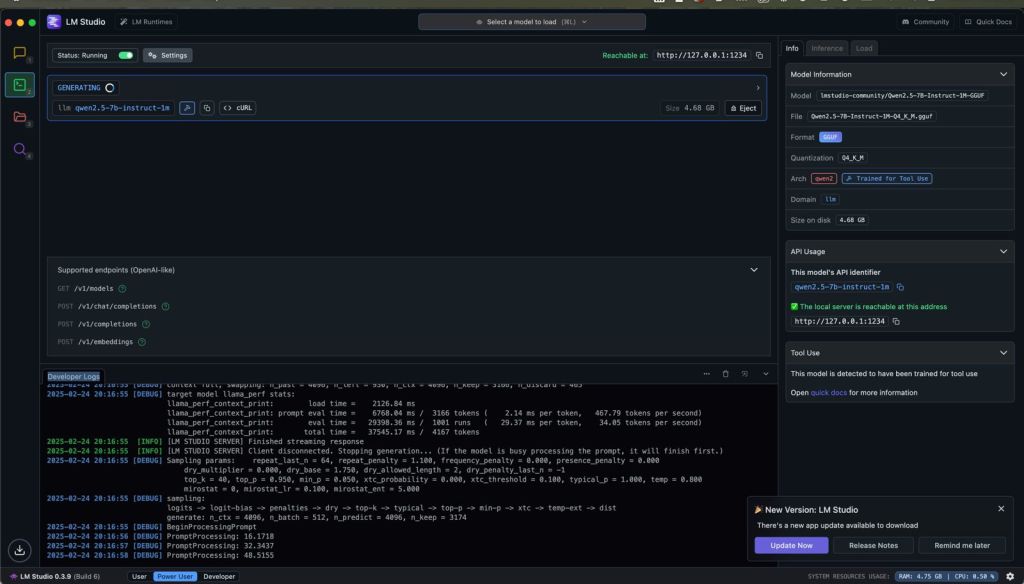This screenshot has width=1024, height=584.
Task: Click the http://127.0.0.1:1234 Reachable at address
Action: pyautogui.click(x=701, y=56)
